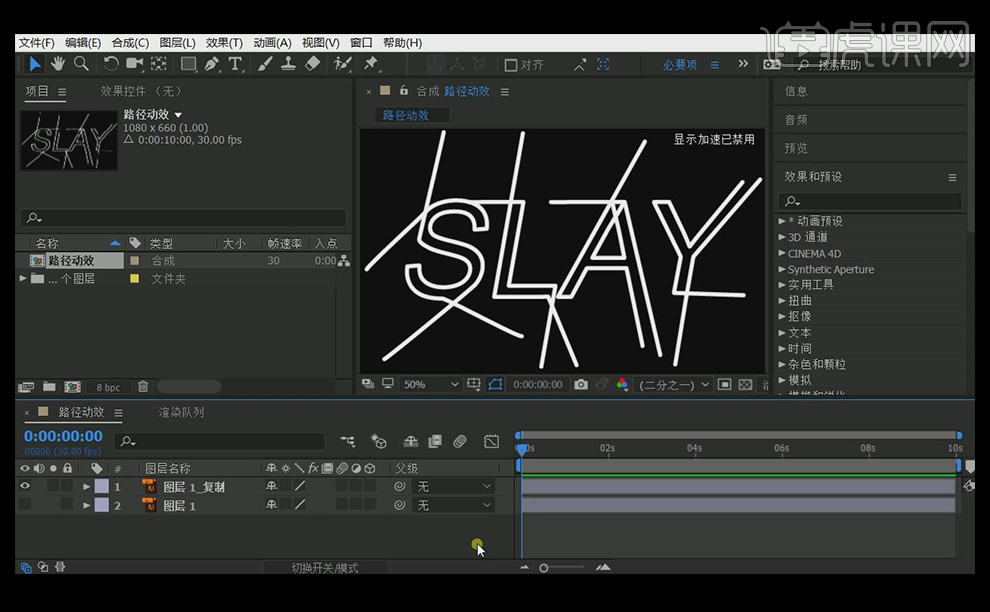
Task: Expand the 扭曲 effects category
Action: tap(782, 301)
